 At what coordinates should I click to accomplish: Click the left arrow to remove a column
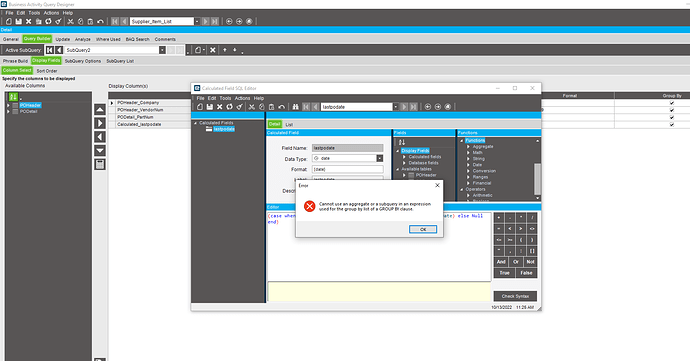tap(100, 137)
